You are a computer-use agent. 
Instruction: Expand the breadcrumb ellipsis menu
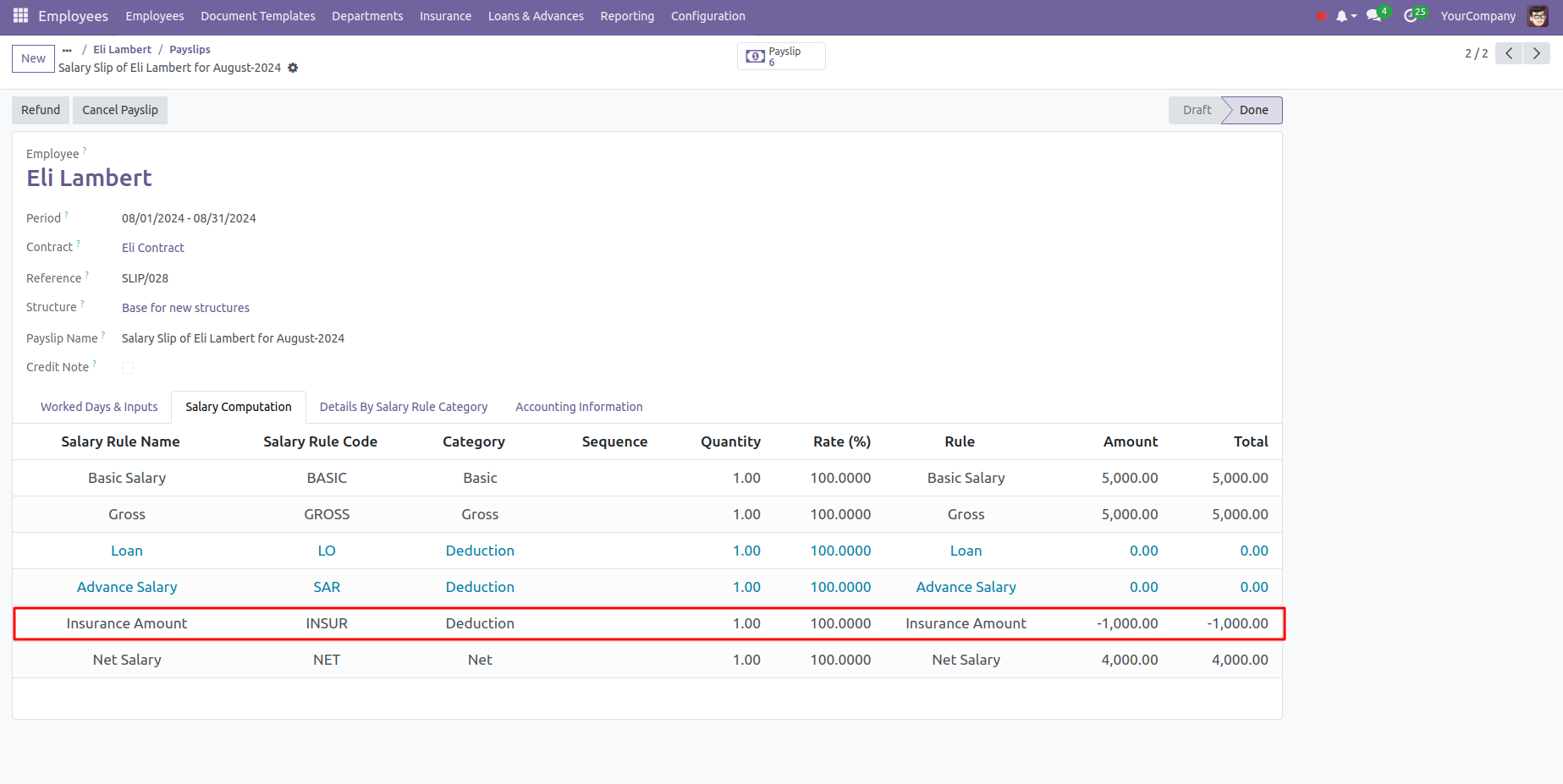click(x=67, y=50)
